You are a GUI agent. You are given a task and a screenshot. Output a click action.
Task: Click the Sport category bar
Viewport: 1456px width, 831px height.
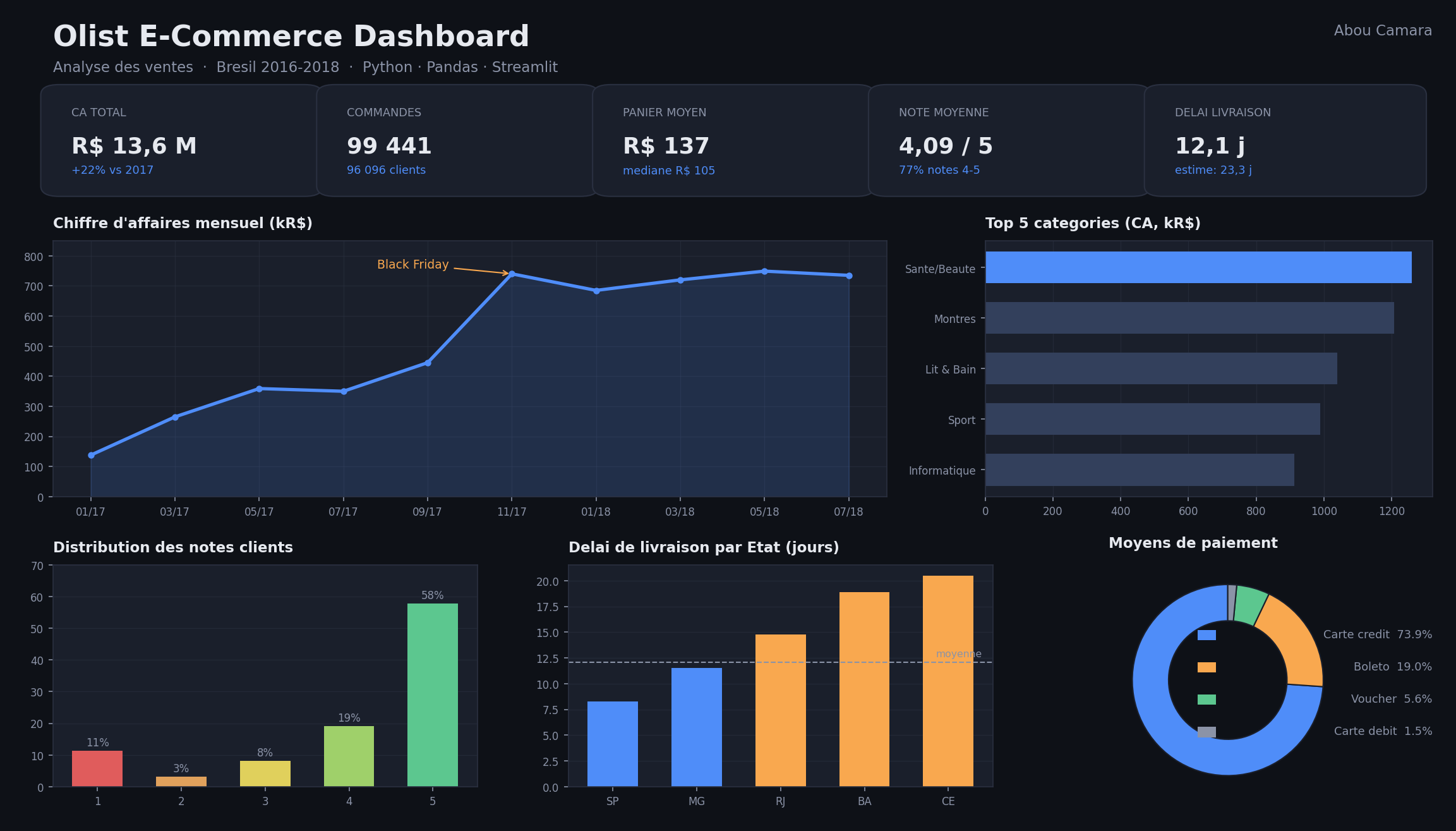[1153, 419]
